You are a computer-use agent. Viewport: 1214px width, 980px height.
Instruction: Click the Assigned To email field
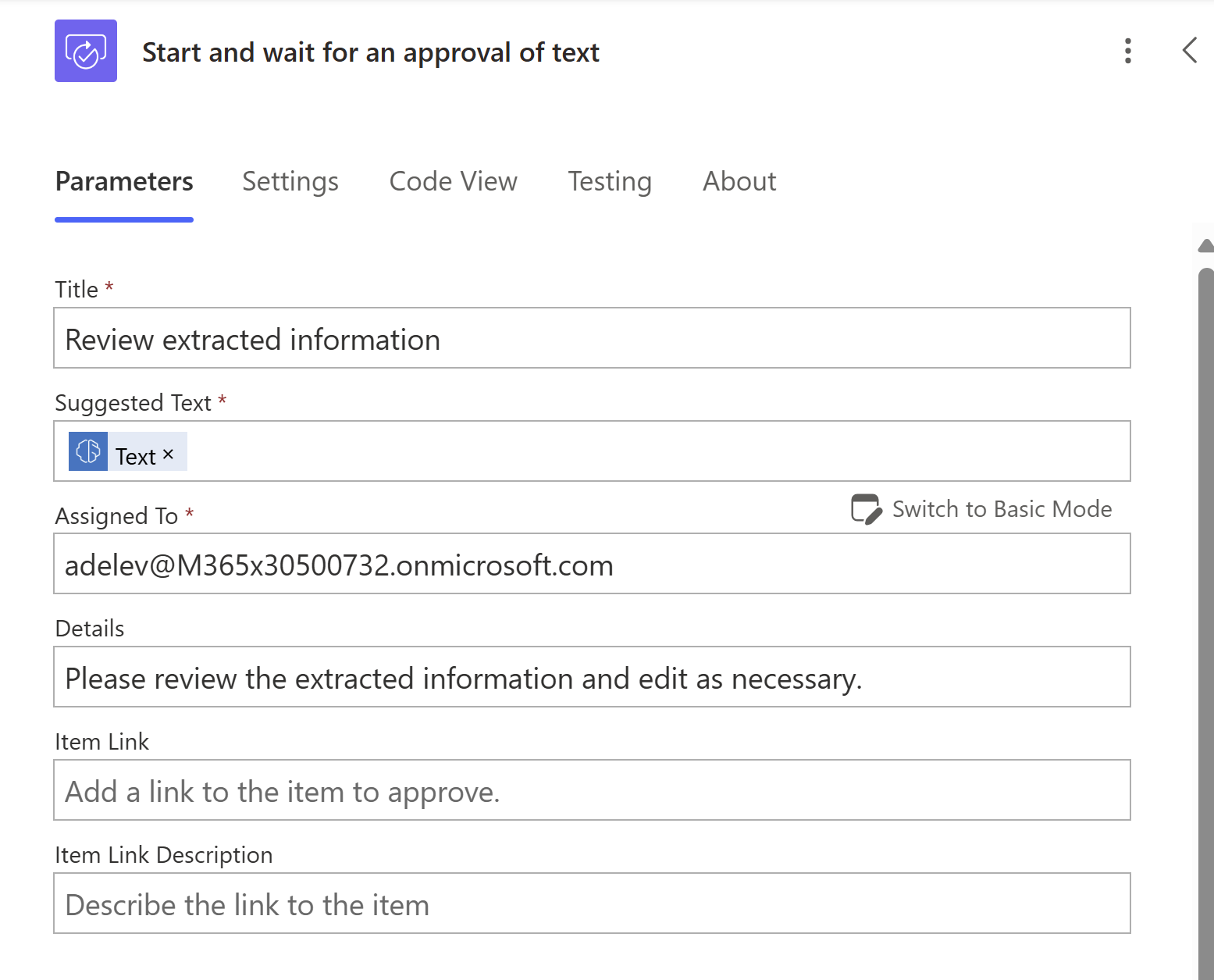[592, 564]
